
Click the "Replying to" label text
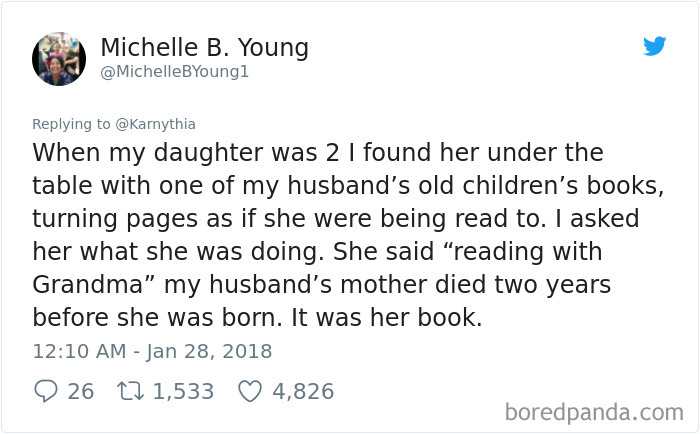point(71,124)
